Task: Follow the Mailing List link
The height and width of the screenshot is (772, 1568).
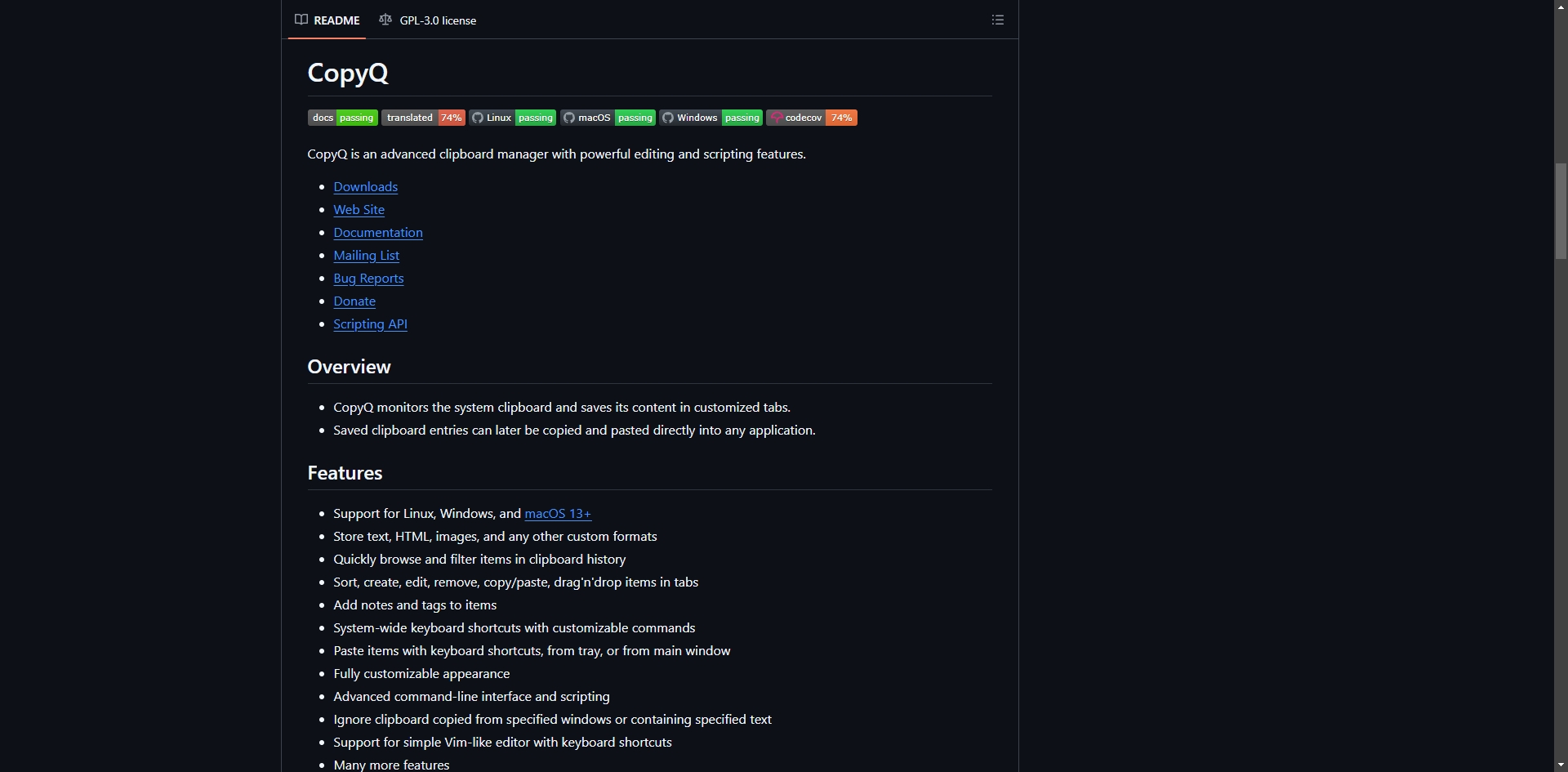Action: point(366,256)
